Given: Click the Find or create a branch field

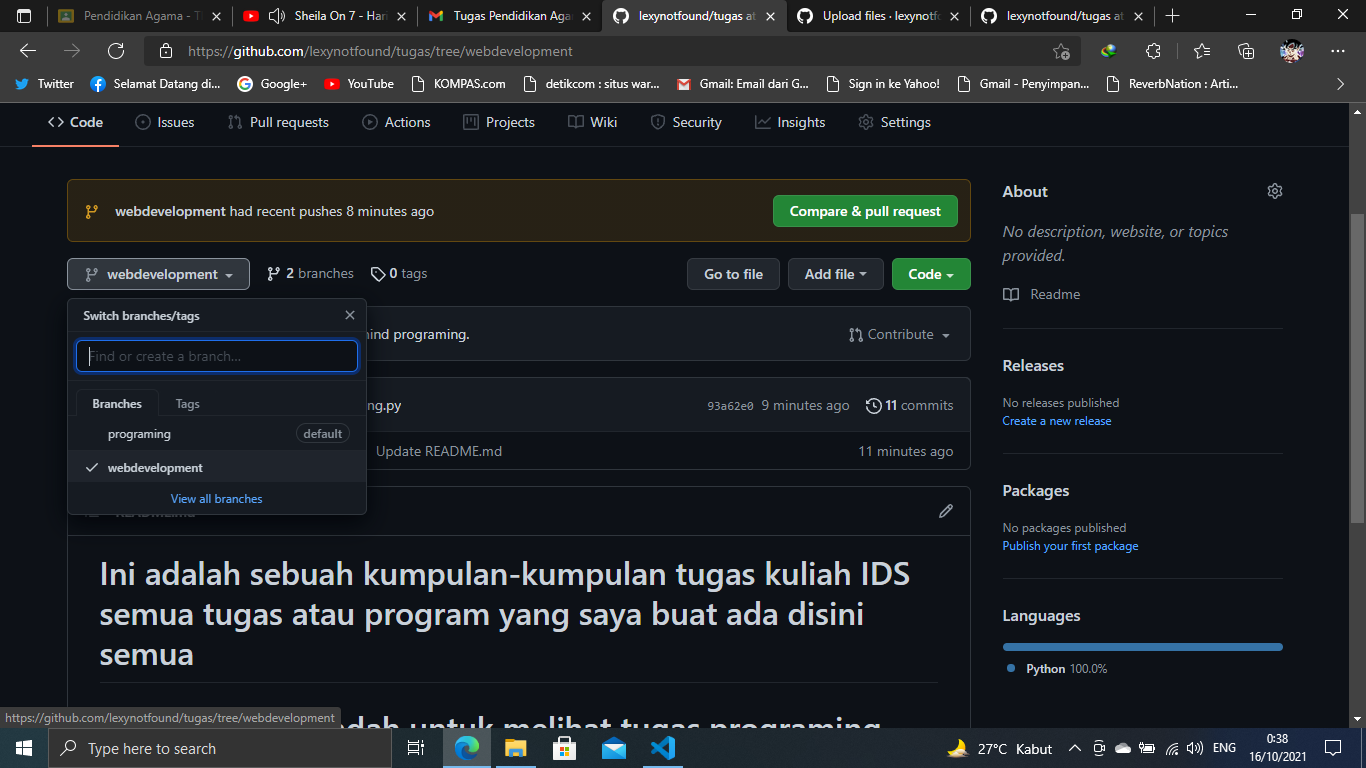Looking at the screenshot, I should (217, 356).
